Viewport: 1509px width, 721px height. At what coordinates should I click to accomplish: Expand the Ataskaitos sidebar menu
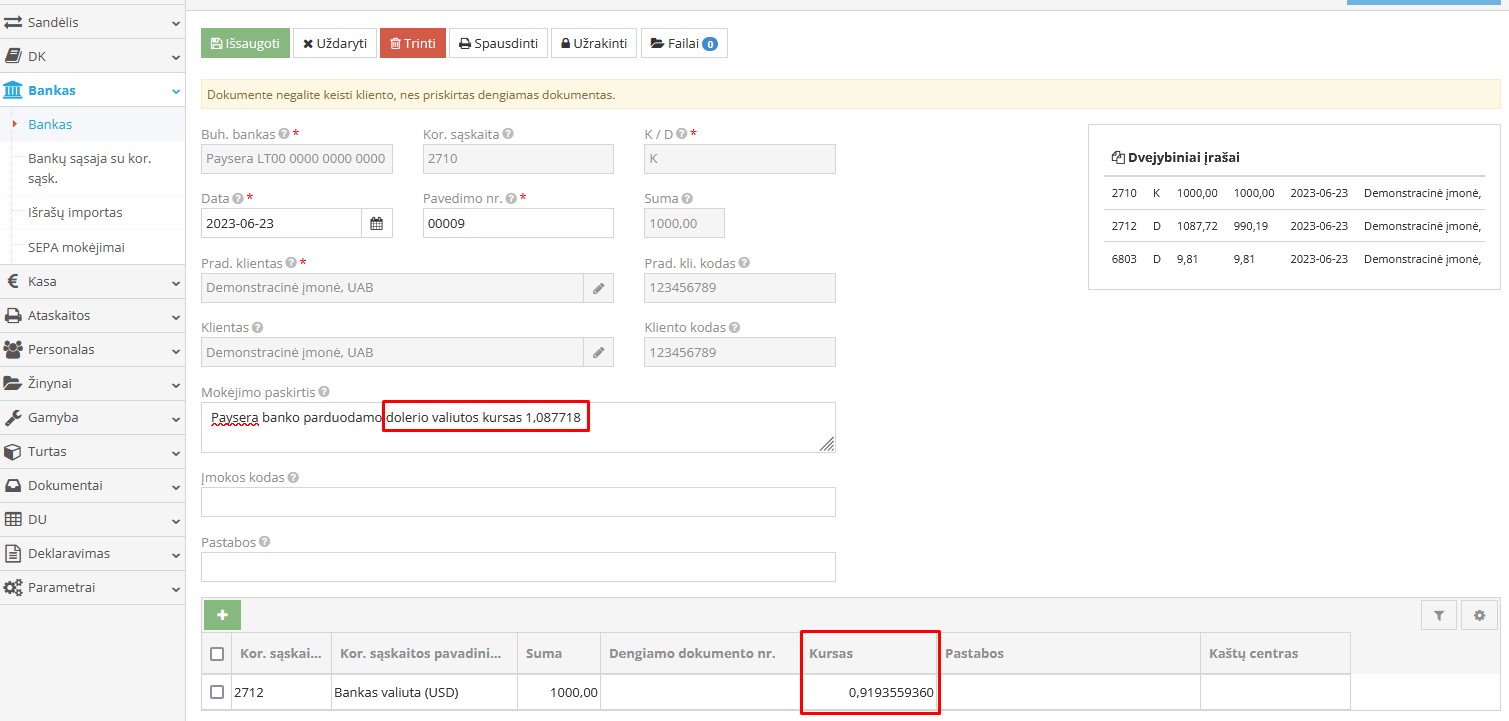click(92, 316)
